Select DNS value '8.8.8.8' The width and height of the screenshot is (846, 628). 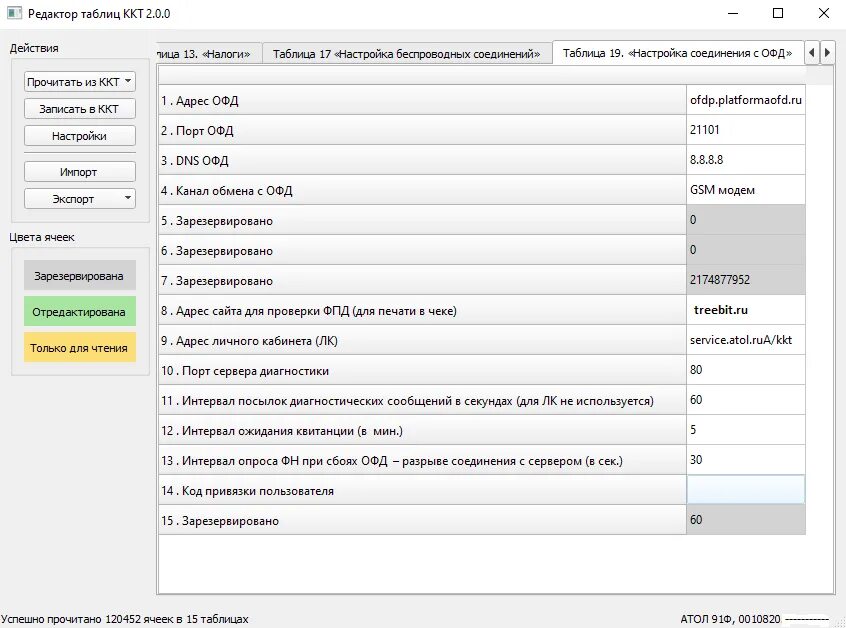tap(746, 160)
